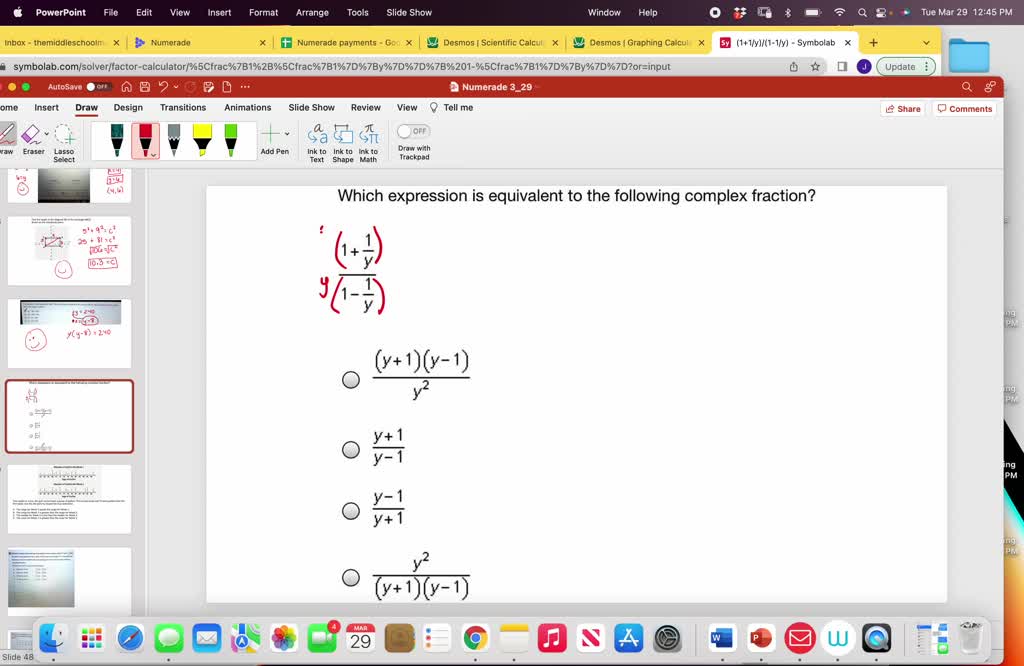Switch to Numerade payments browser tab

(347, 42)
